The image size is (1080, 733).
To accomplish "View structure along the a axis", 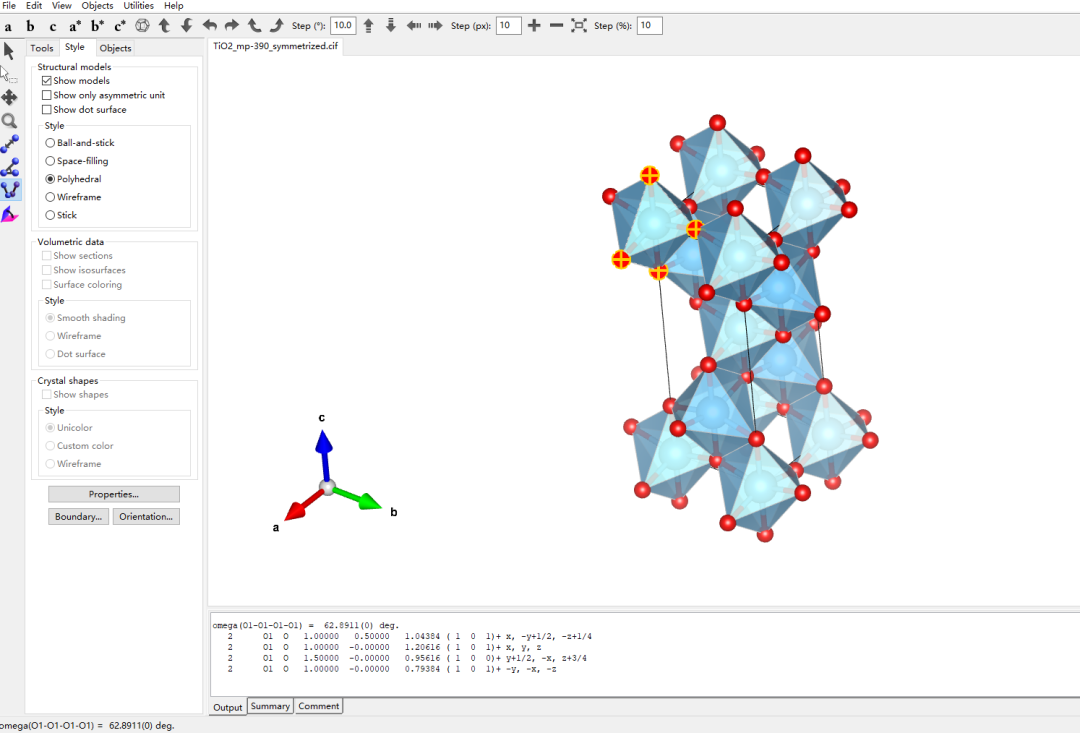I will [8, 25].
